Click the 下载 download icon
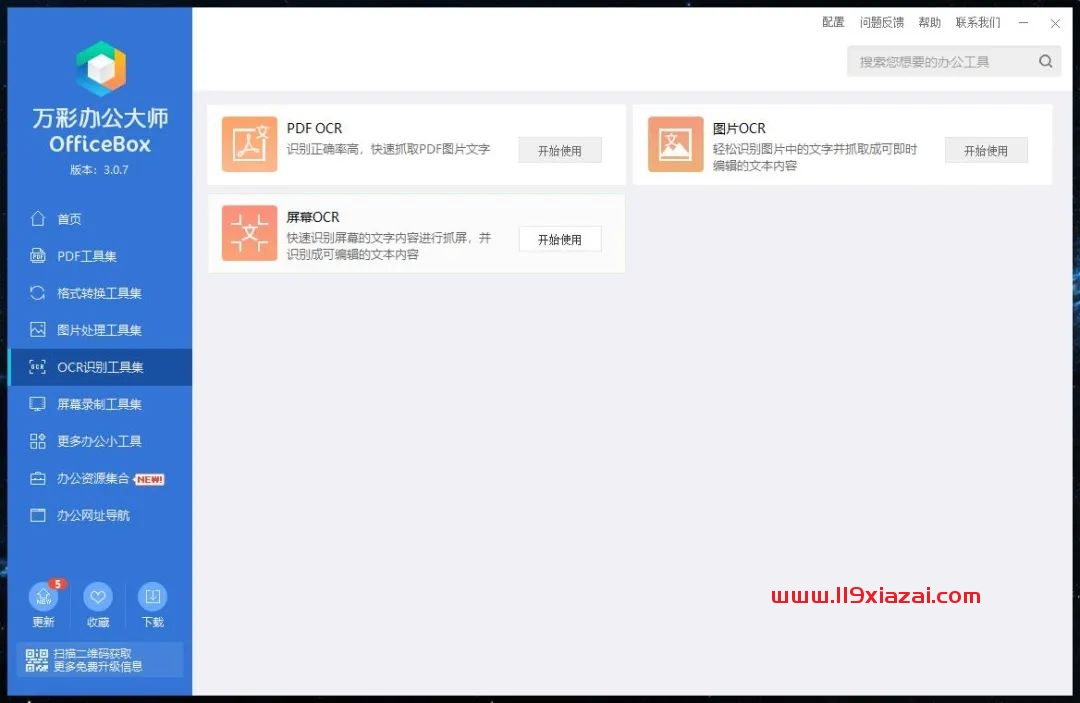Screen dimensions: 1080x703 pyautogui.click(x=152, y=596)
